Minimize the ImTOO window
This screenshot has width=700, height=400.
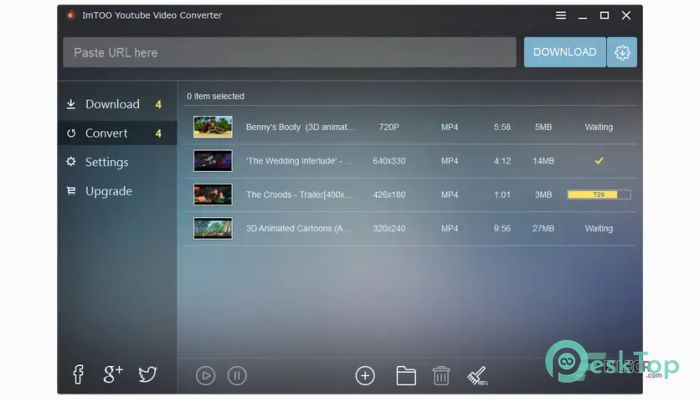pyautogui.click(x=583, y=16)
